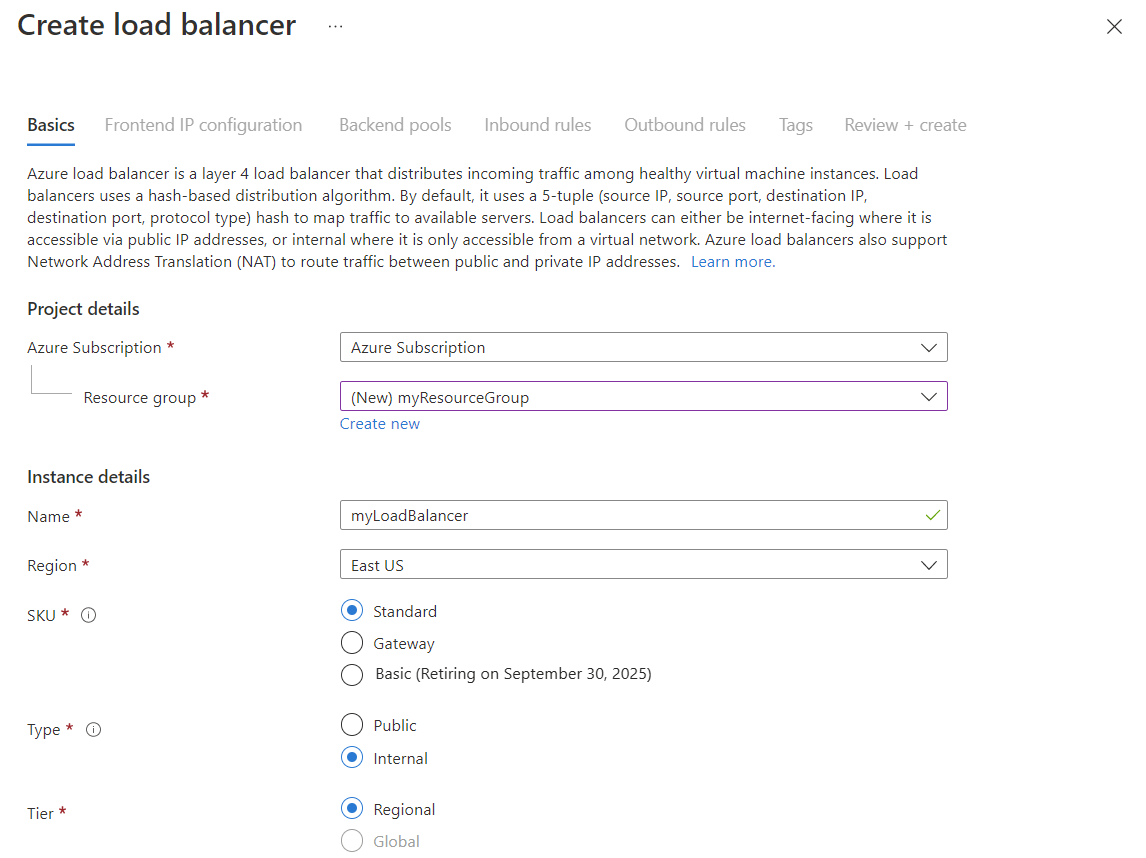Click the green checkmark in the Name field
Image resolution: width=1146 pixels, height=858 pixels.
tap(931, 515)
